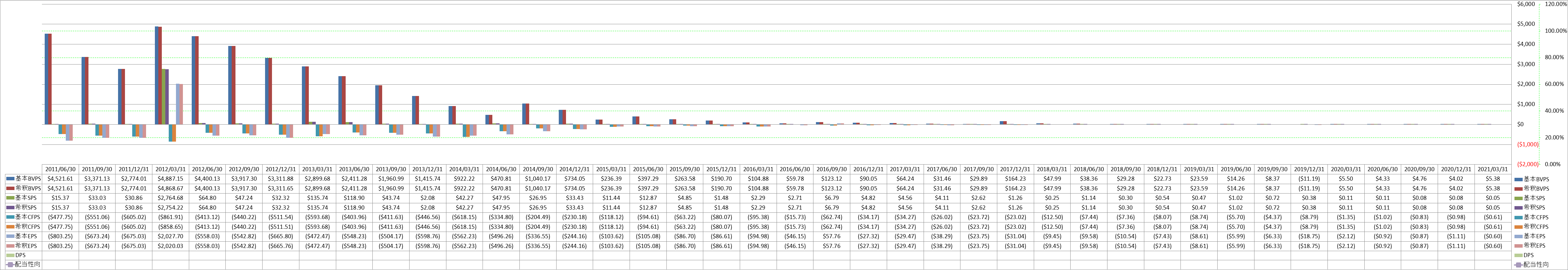Click 基本CFPS value ($618.15) for 2014/03/31

464,217
